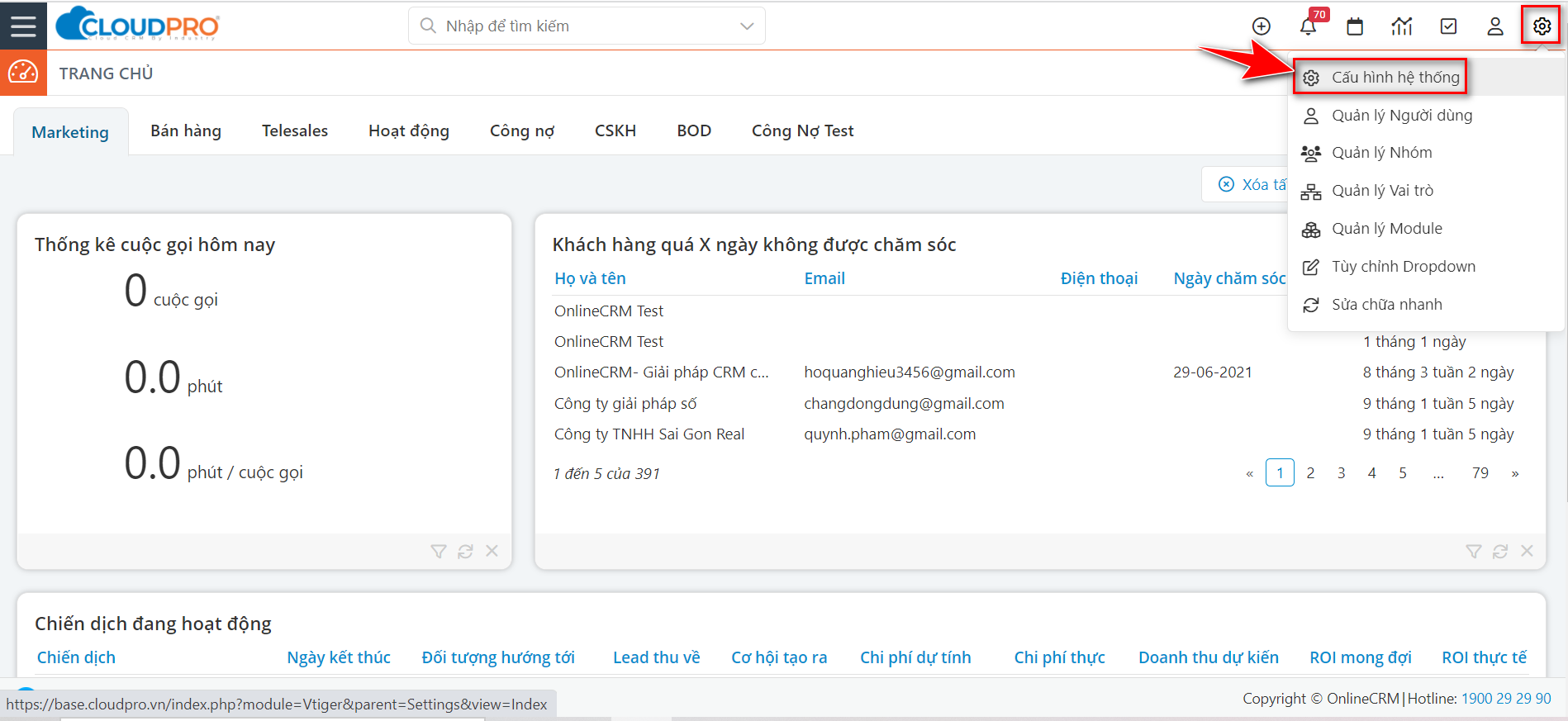Sort by 'Lead thu về' column header

click(x=656, y=657)
